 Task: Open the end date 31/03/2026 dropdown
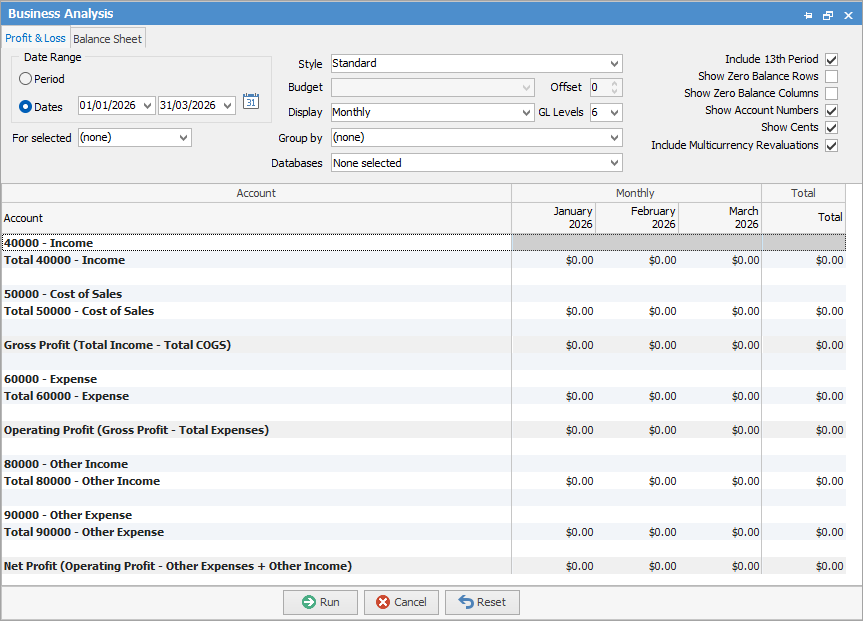point(228,106)
